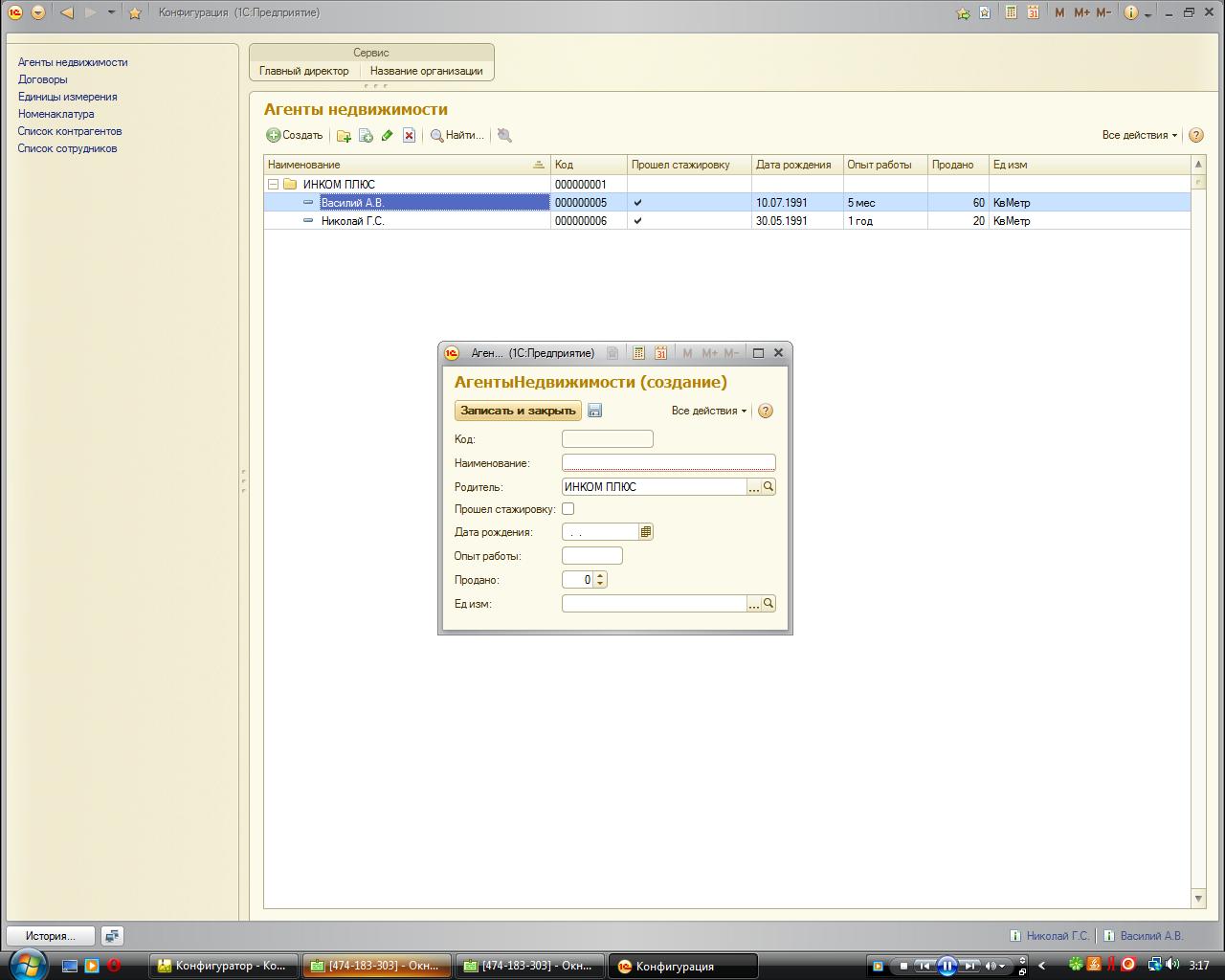Click the Создать button
Image resolution: width=1225 pixels, height=980 pixels.
click(x=295, y=136)
